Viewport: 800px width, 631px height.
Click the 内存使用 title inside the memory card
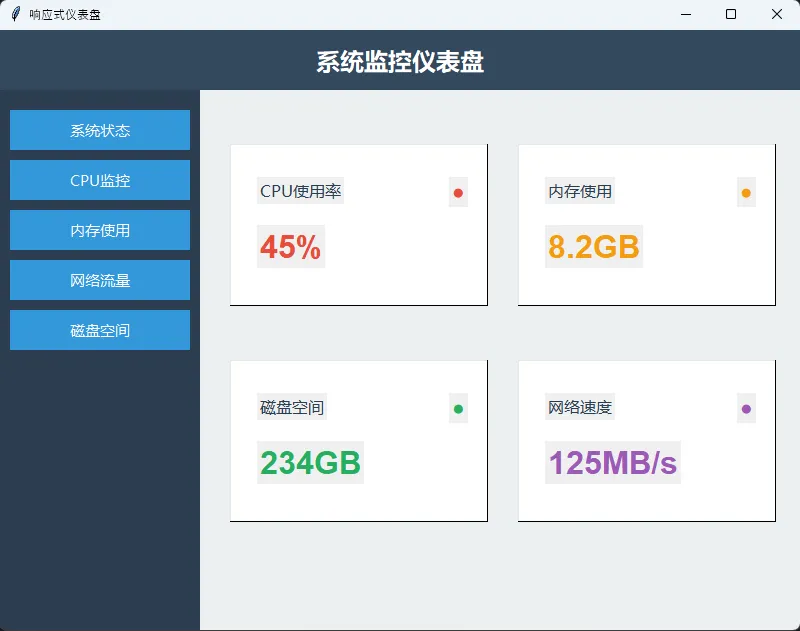pos(580,191)
